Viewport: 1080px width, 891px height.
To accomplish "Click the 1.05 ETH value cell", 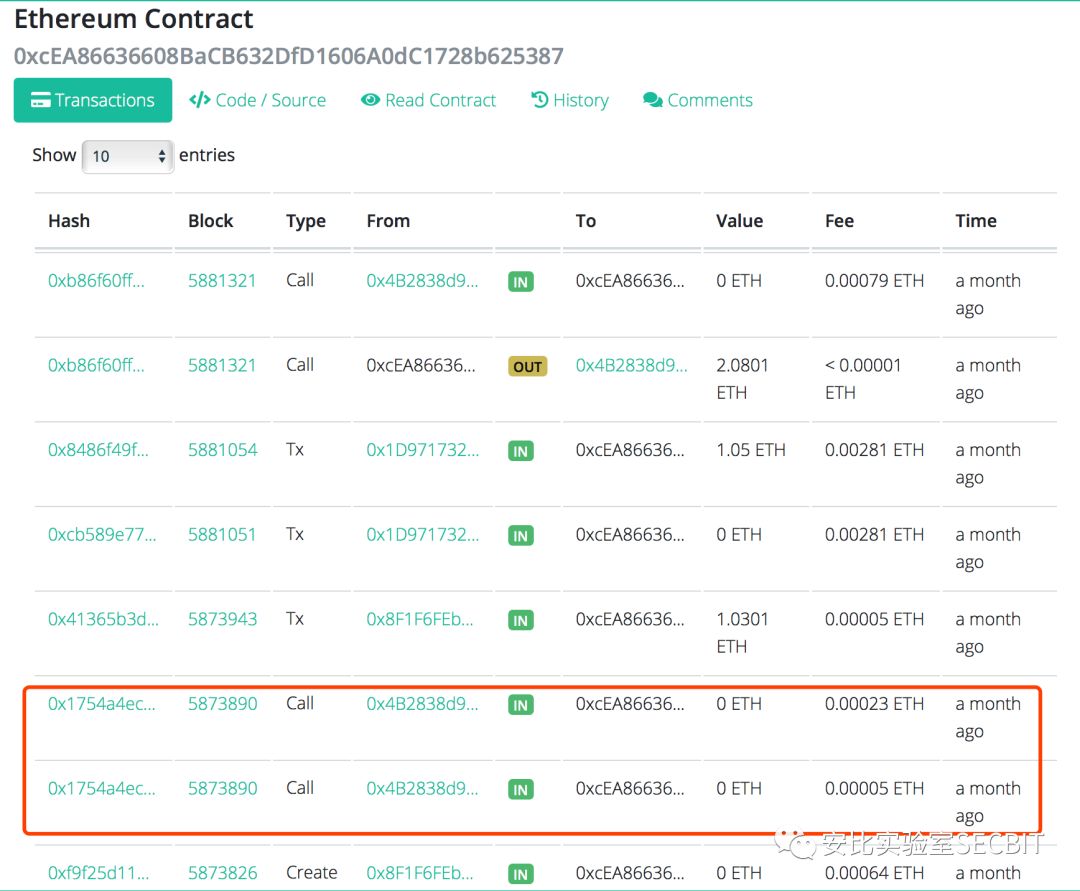I will (x=751, y=450).
